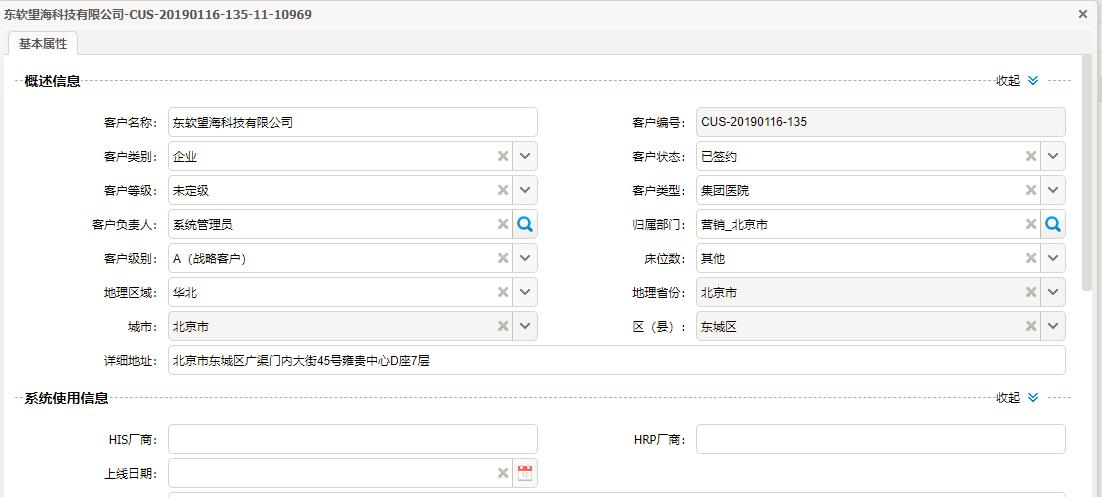The image size is (1102, 497).
Task: Clear the 客户等级 value 未定级
Action: 503,191
